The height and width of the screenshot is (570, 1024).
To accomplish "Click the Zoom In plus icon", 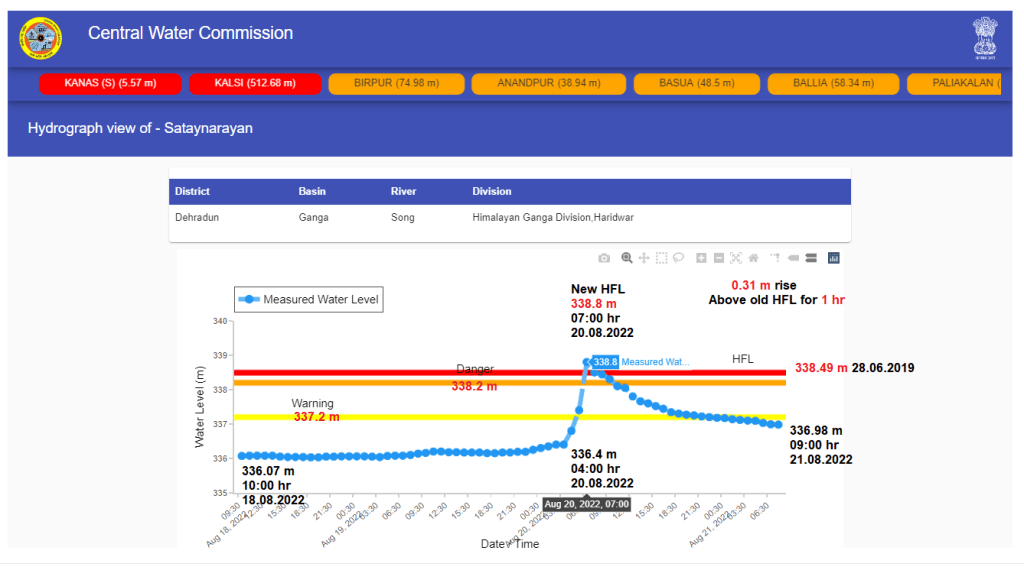I will [701, 258].
